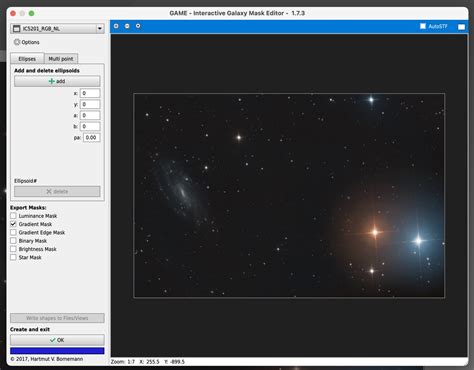Click the galaxy in the image preview

coord(182,192)
